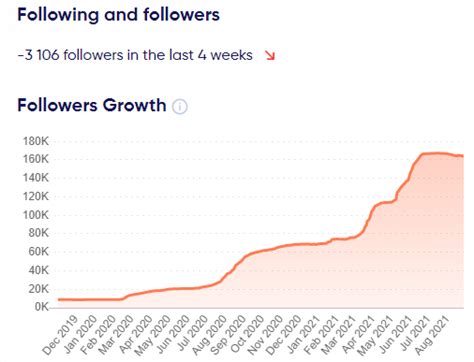Click the 100K y-axis label
Screen dimensions: 474x362
36,215
